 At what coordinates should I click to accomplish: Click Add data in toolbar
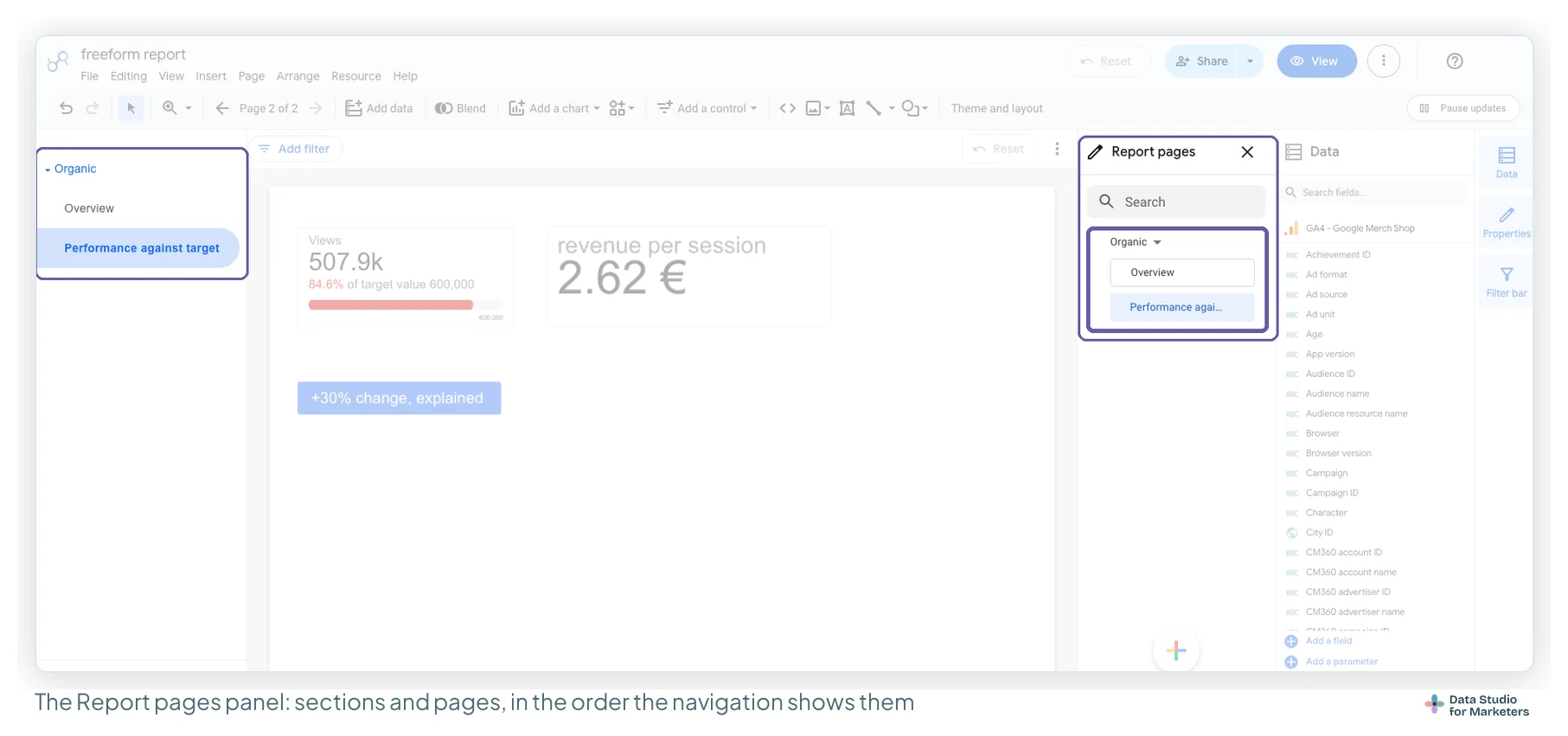click(x=379, y=108)
